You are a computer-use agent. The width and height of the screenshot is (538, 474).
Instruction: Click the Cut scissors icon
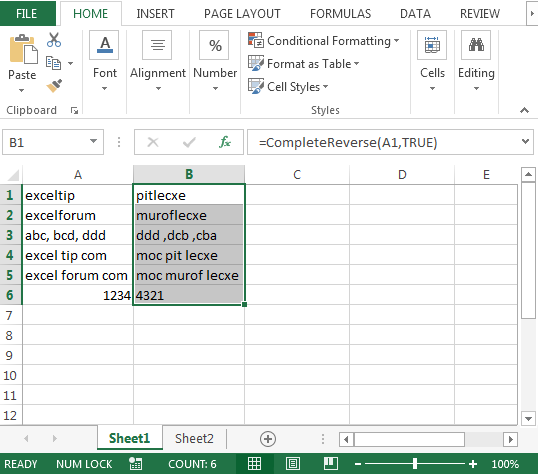pyautogui.click(x=54, y=40)
